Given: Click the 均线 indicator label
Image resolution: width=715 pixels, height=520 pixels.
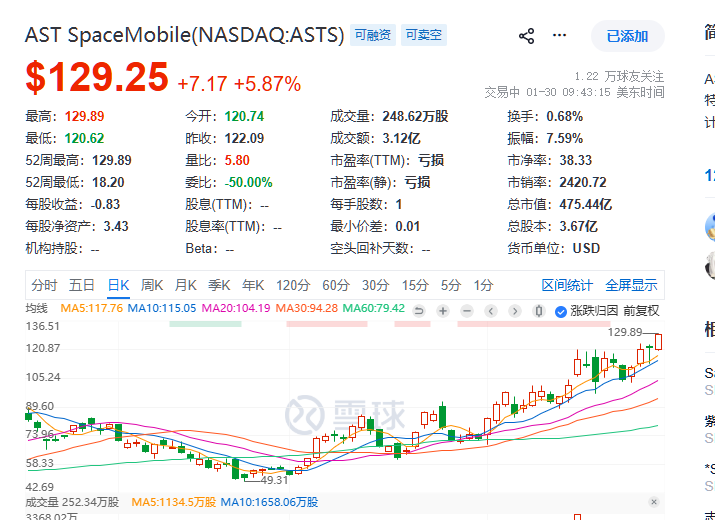Looking at the screenshot, I should point(36,308).
